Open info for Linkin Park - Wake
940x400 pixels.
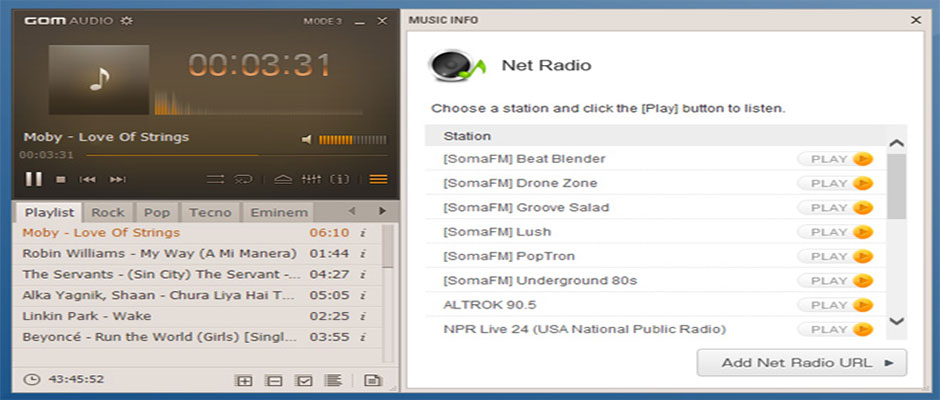tap(363, 316)
